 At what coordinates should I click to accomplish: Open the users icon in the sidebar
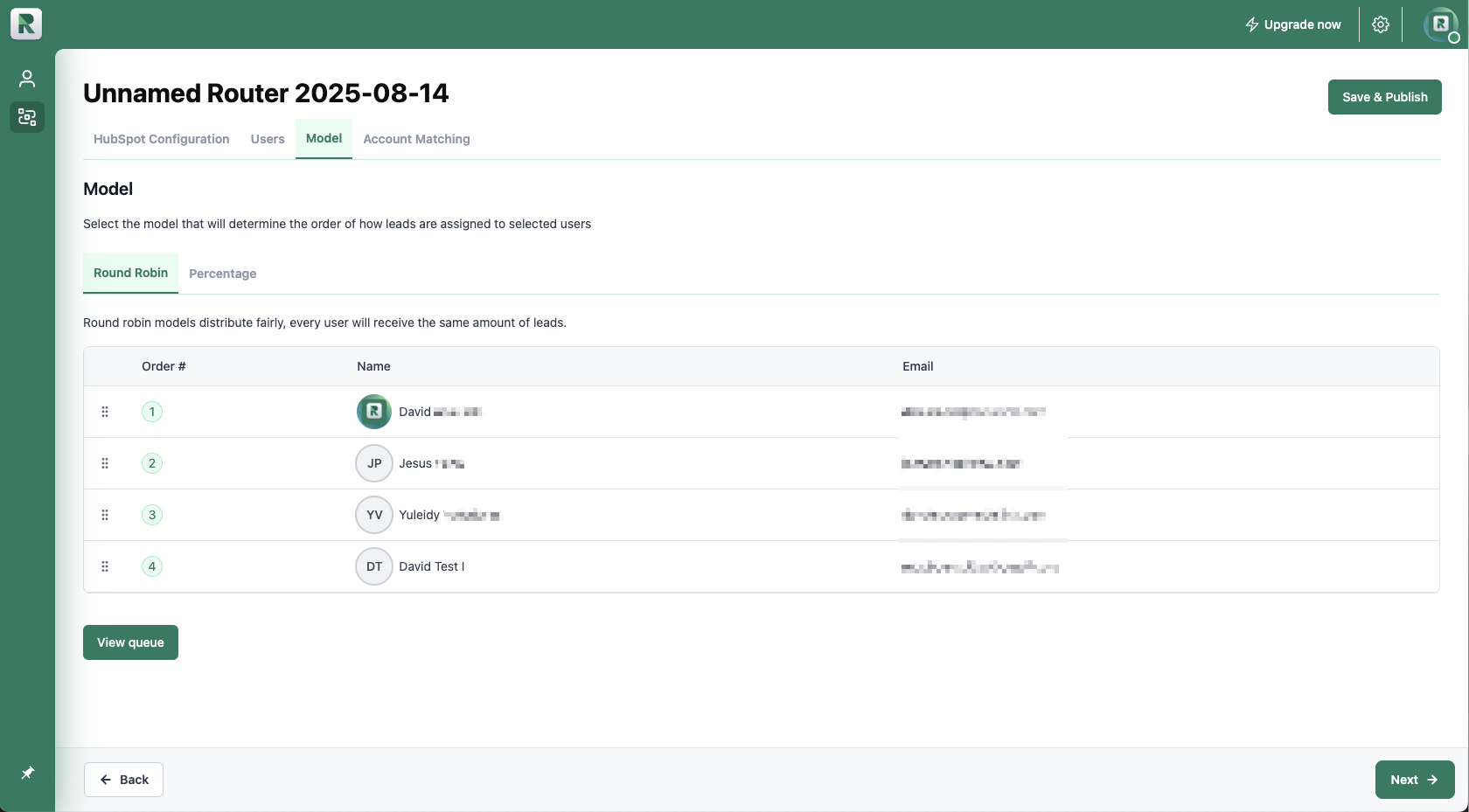[27, 79]
